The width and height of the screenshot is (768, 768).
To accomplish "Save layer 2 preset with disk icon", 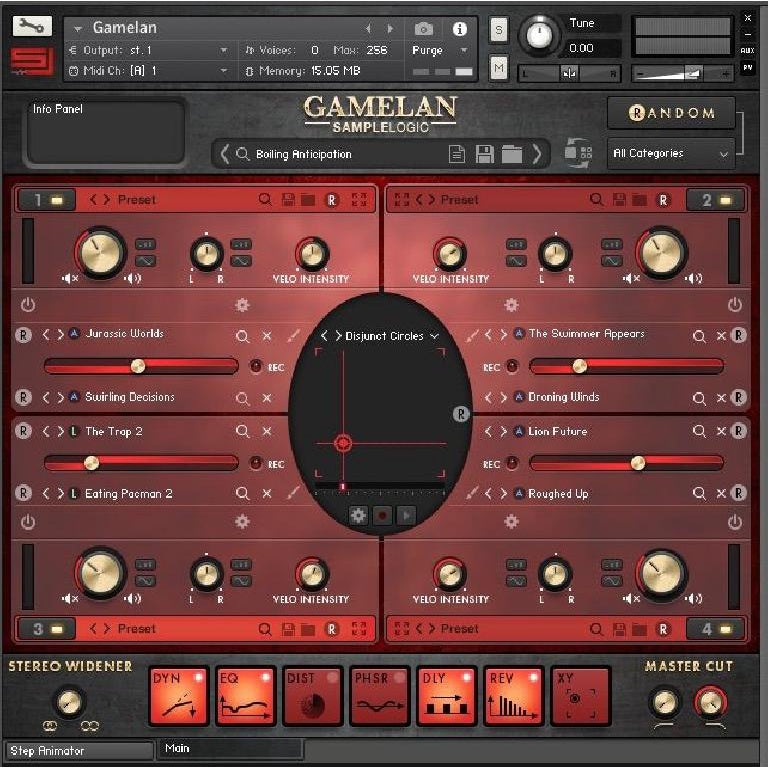I will [x=619, y=200].
